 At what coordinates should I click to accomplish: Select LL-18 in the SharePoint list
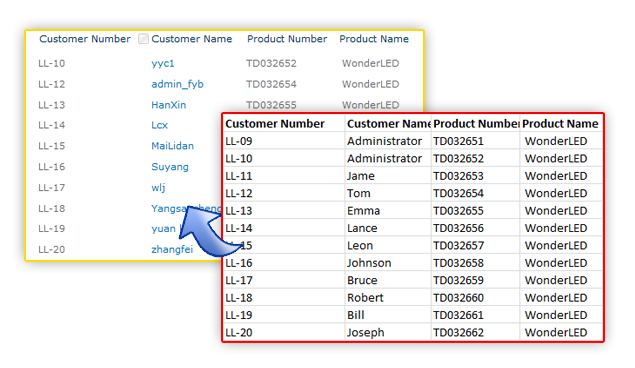tap(51, 208)
